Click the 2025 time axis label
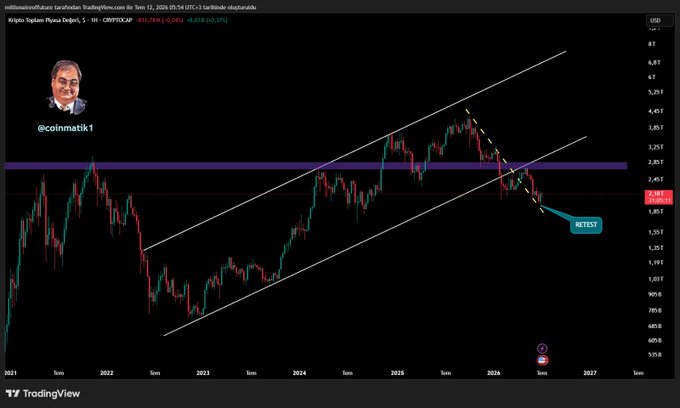 [397, 373]
